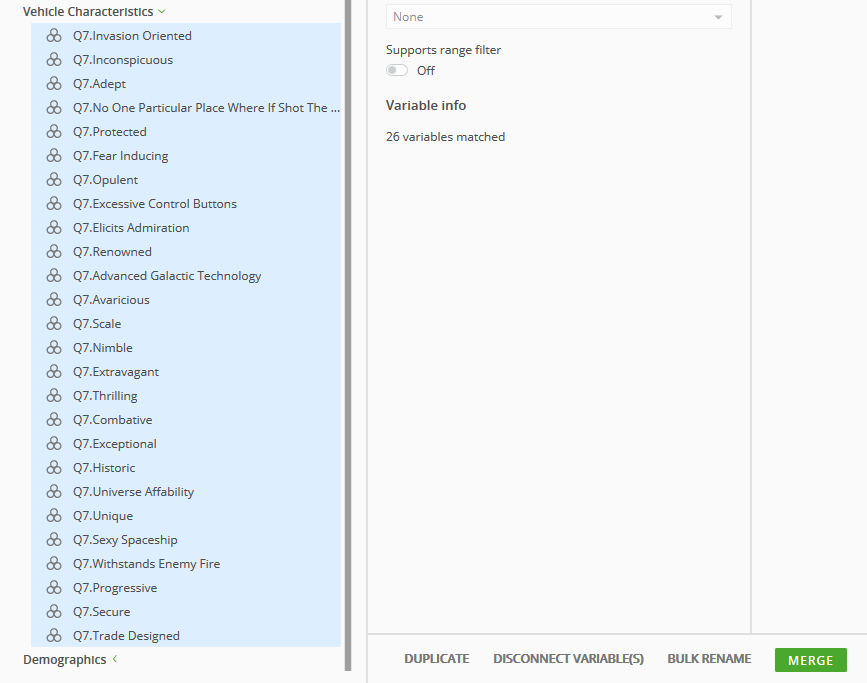This screenshot has width=867, height=683.
Task: Select Q7.Avaricious variable
Action: click(x=186, y=300)
